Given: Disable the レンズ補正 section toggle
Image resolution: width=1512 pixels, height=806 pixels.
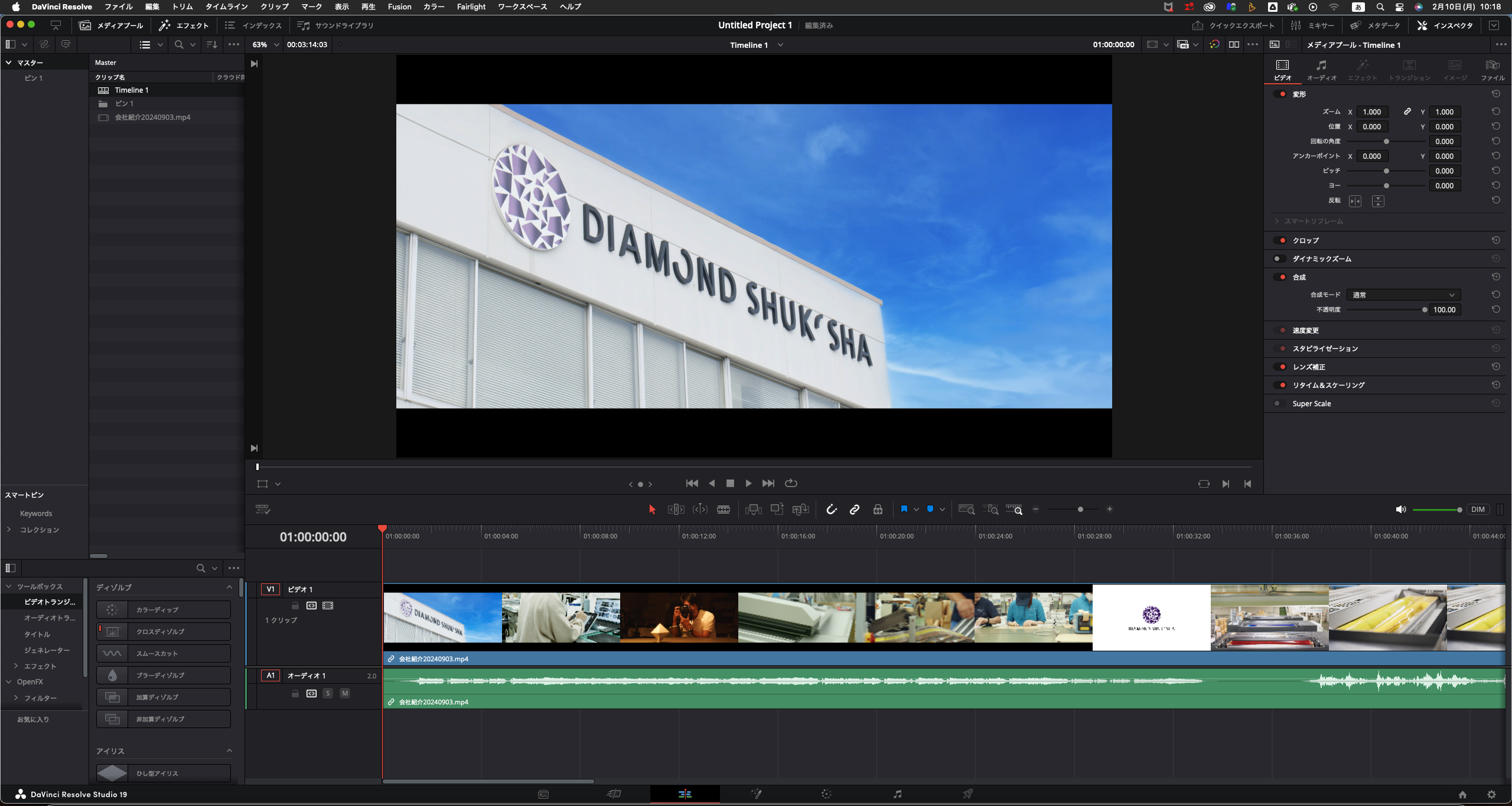Looking at the screenshot, I should [1280, 367].
